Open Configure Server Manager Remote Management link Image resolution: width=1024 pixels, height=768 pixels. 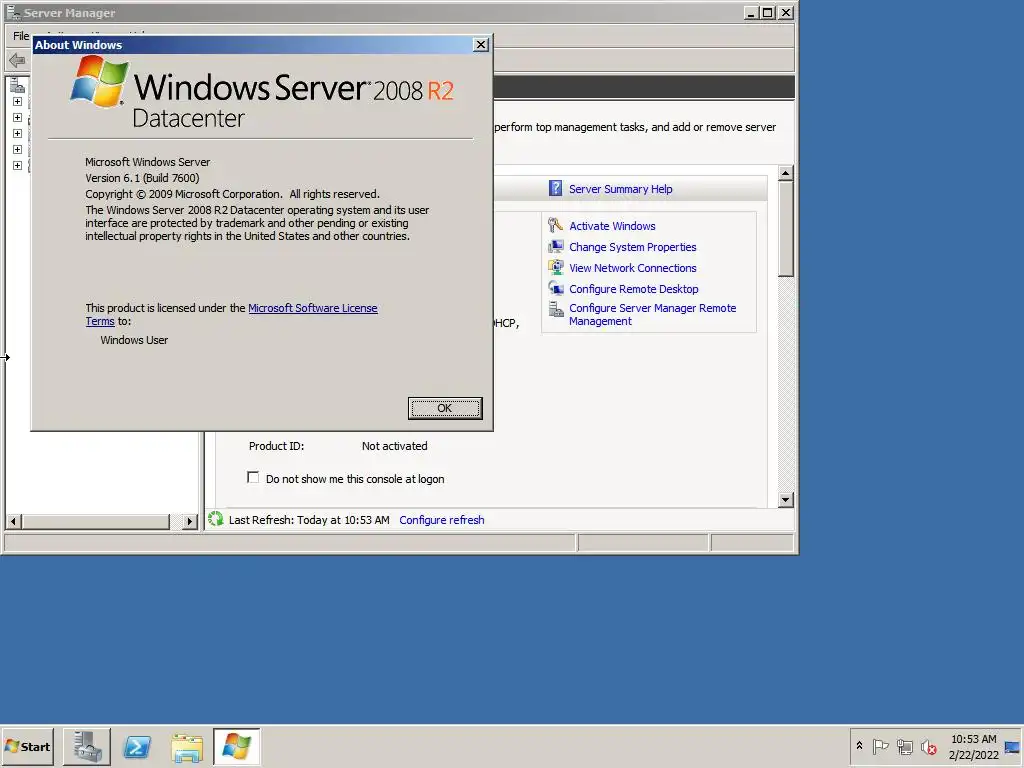652,314
